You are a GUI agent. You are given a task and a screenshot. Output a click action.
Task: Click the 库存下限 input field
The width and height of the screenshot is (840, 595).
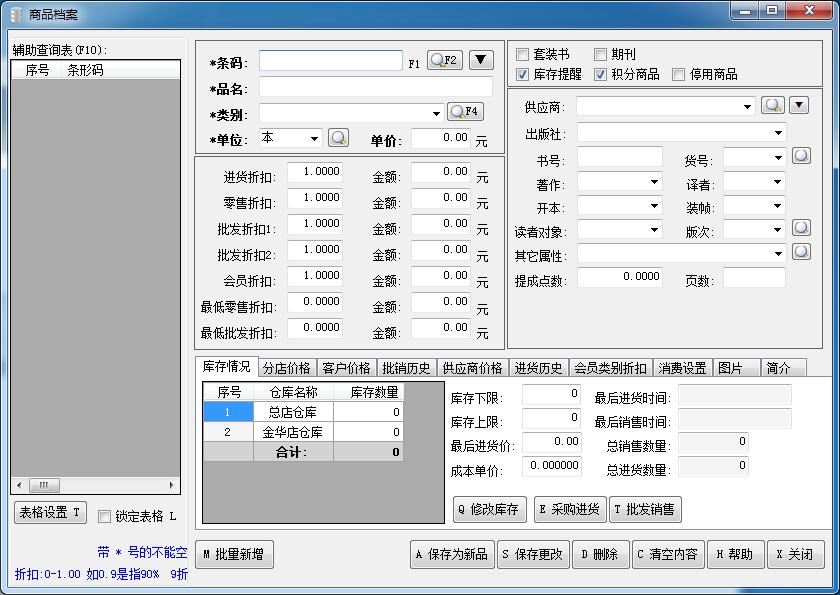pos(551,395)
